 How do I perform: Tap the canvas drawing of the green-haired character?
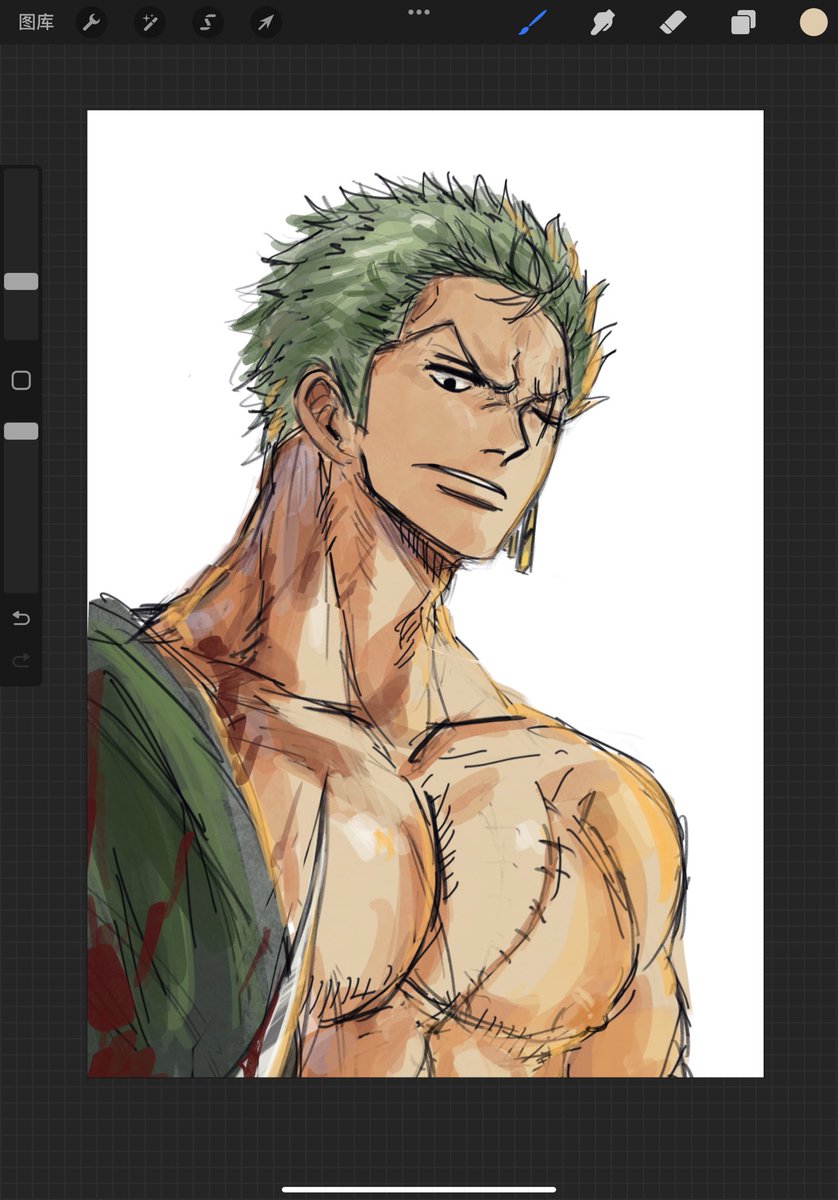click(x=425, y=593)
